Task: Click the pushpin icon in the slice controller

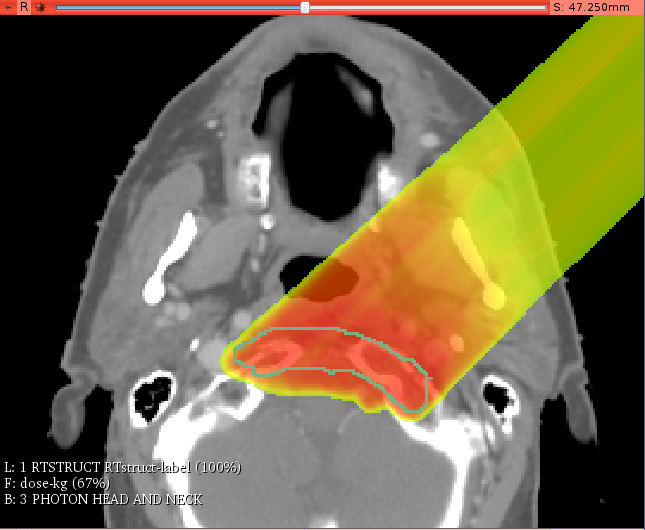Action: pos(8,7)
